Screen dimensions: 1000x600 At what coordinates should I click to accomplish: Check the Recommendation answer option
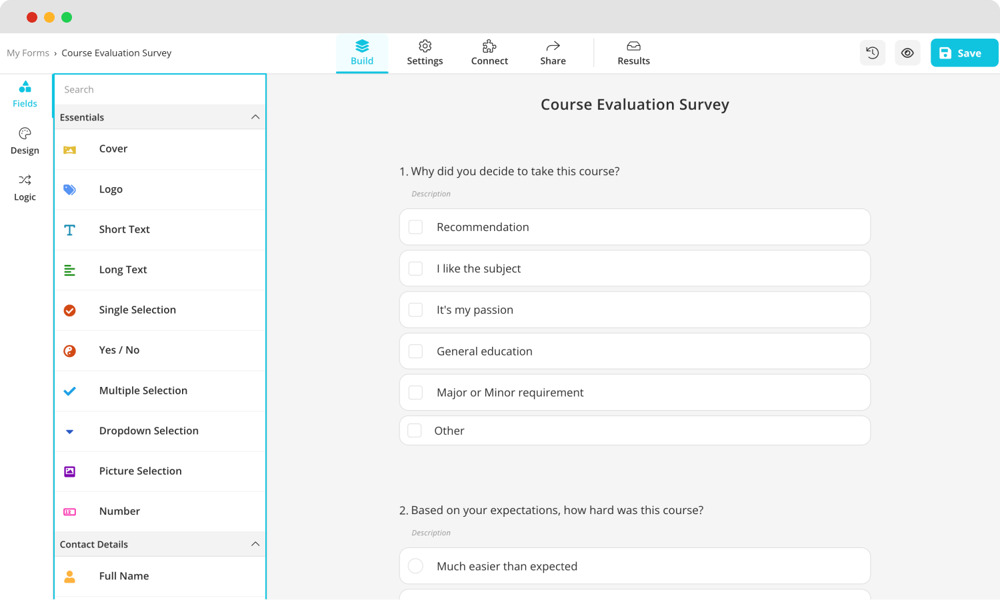pos(415,227)
